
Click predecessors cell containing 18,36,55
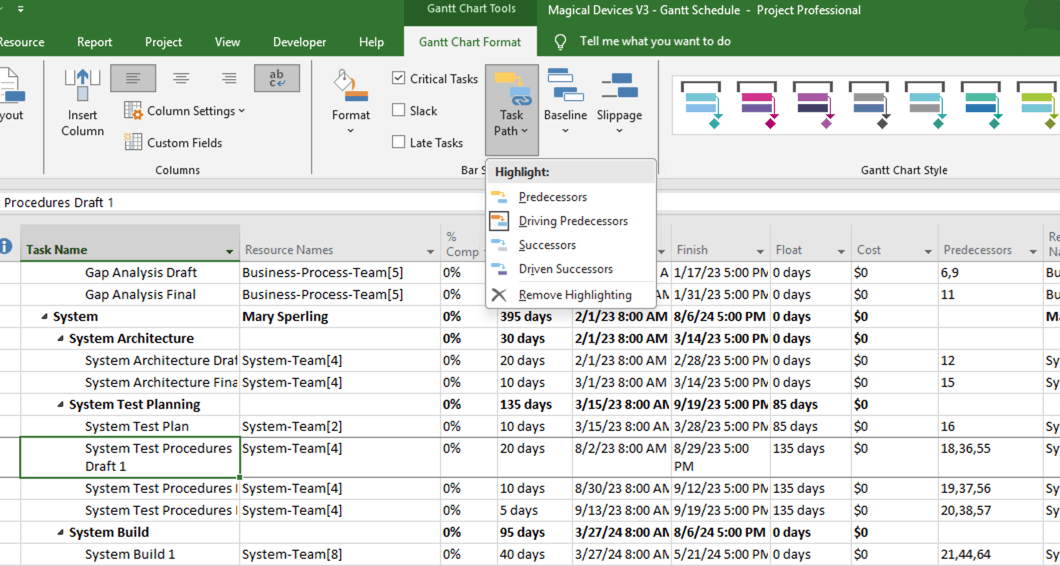[990, 457]
